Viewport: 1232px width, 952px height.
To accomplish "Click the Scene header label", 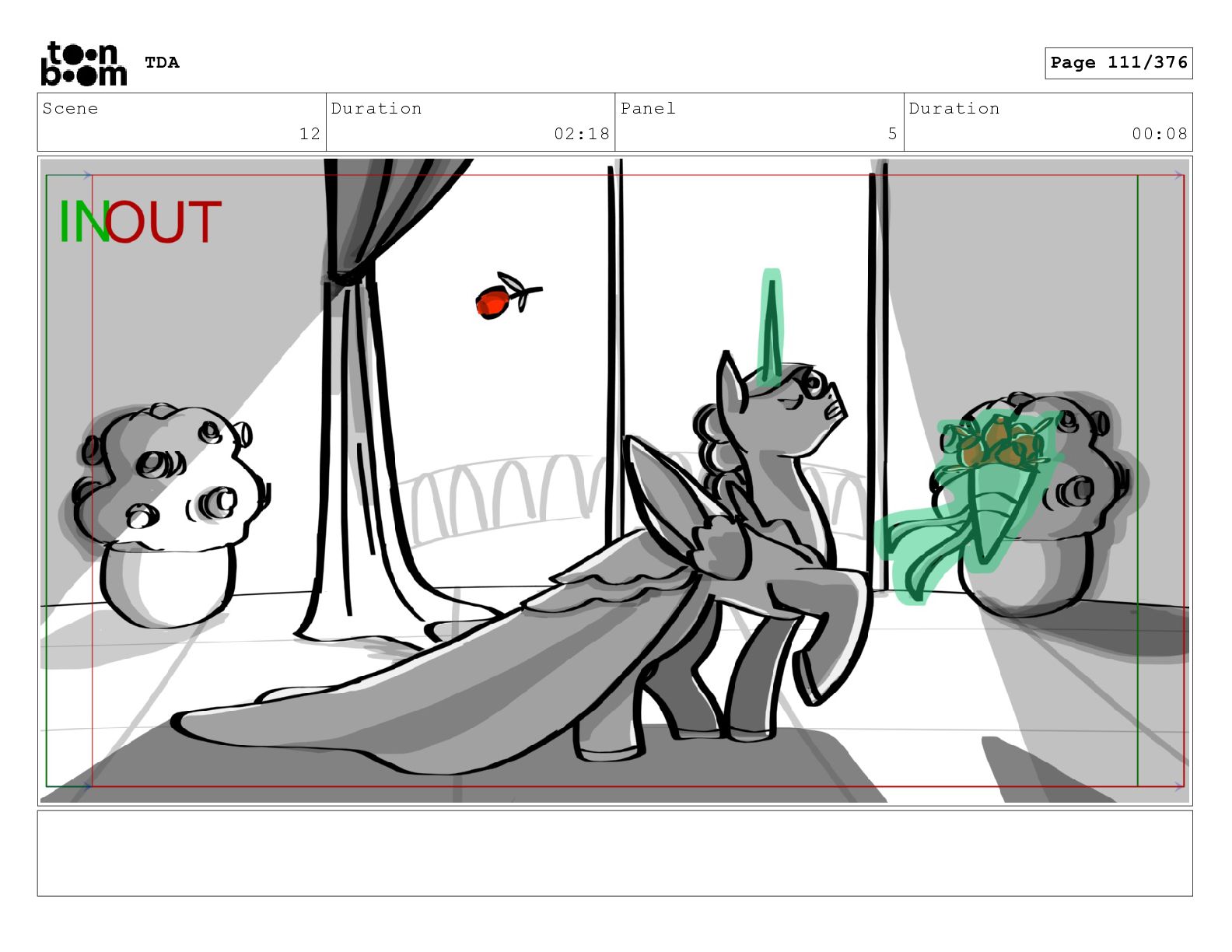I will (70, 108).
